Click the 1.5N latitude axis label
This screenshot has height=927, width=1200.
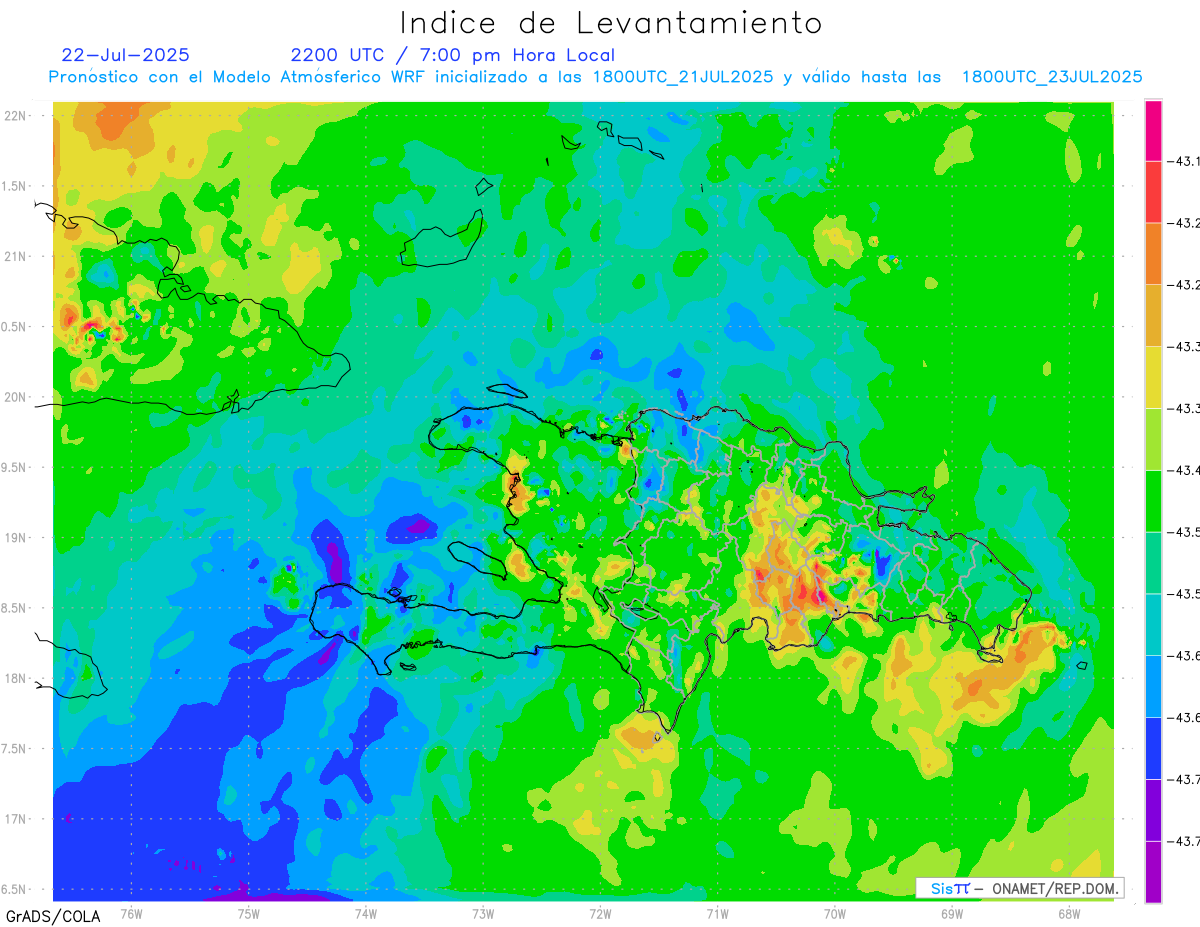tap(15, 186)
